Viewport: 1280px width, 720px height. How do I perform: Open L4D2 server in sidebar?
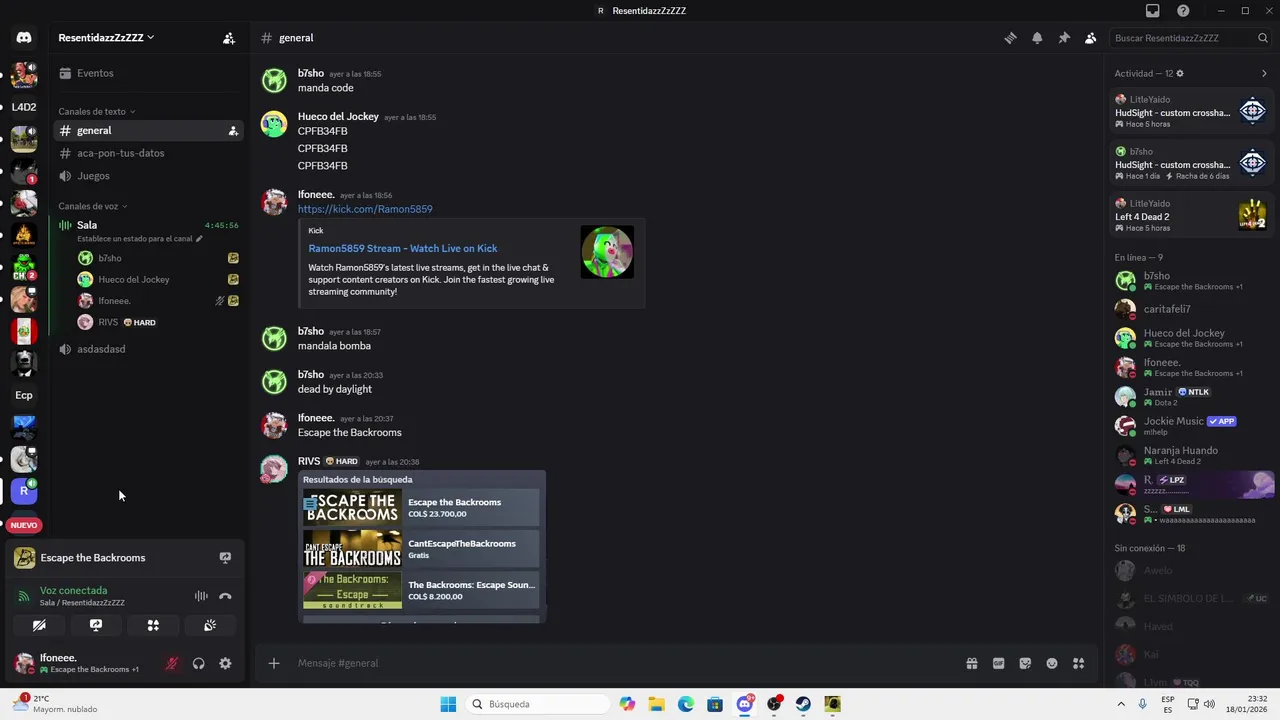[x=24, y=107]
